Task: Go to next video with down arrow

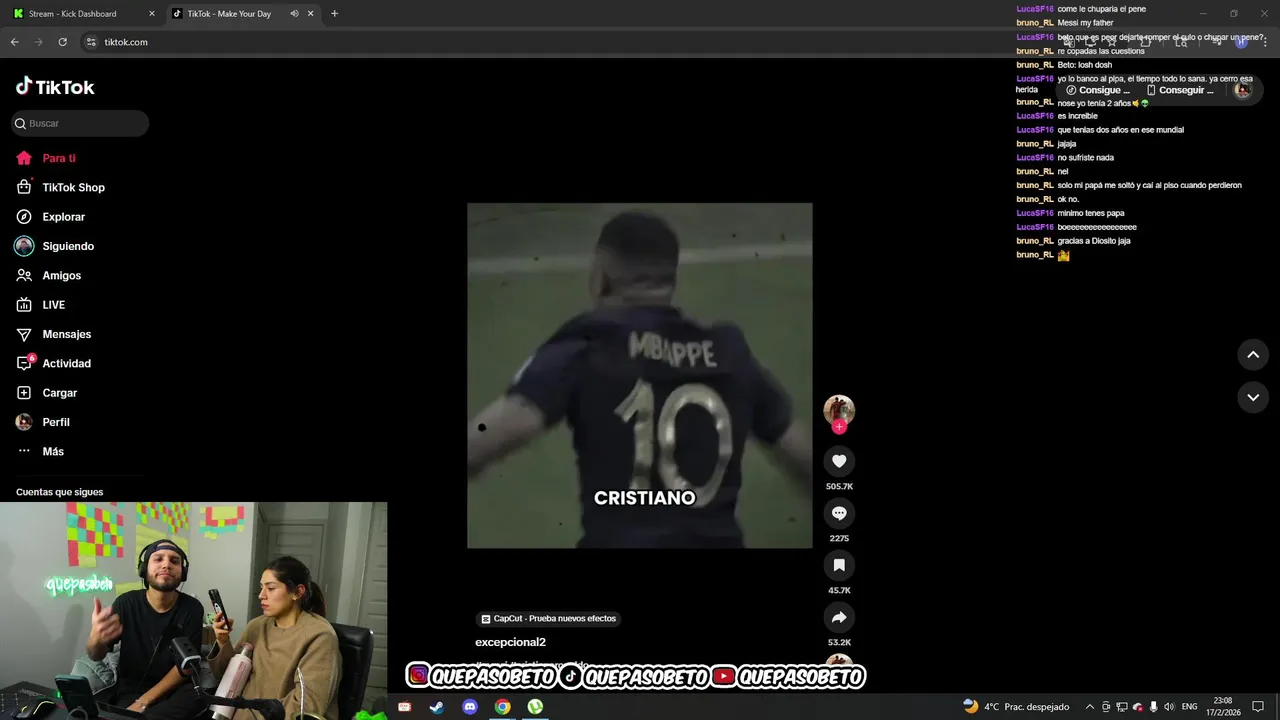Action: click(x=1253, y=397)
